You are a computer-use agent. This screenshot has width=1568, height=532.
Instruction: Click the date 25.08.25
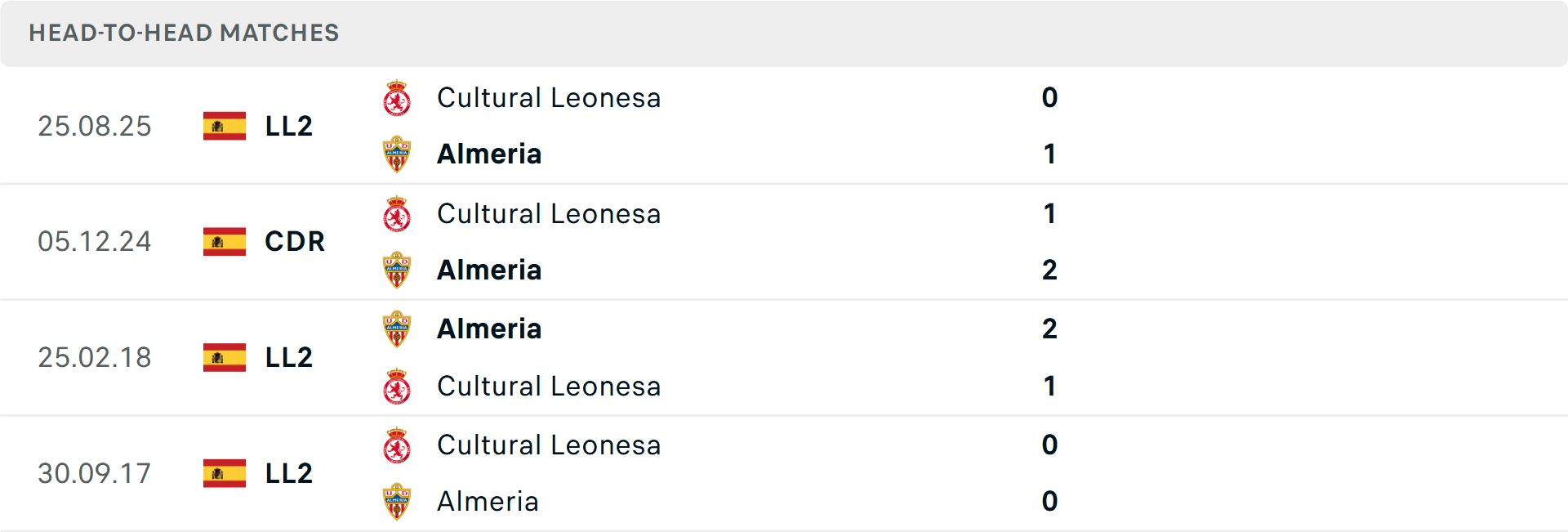click(95, 126)
